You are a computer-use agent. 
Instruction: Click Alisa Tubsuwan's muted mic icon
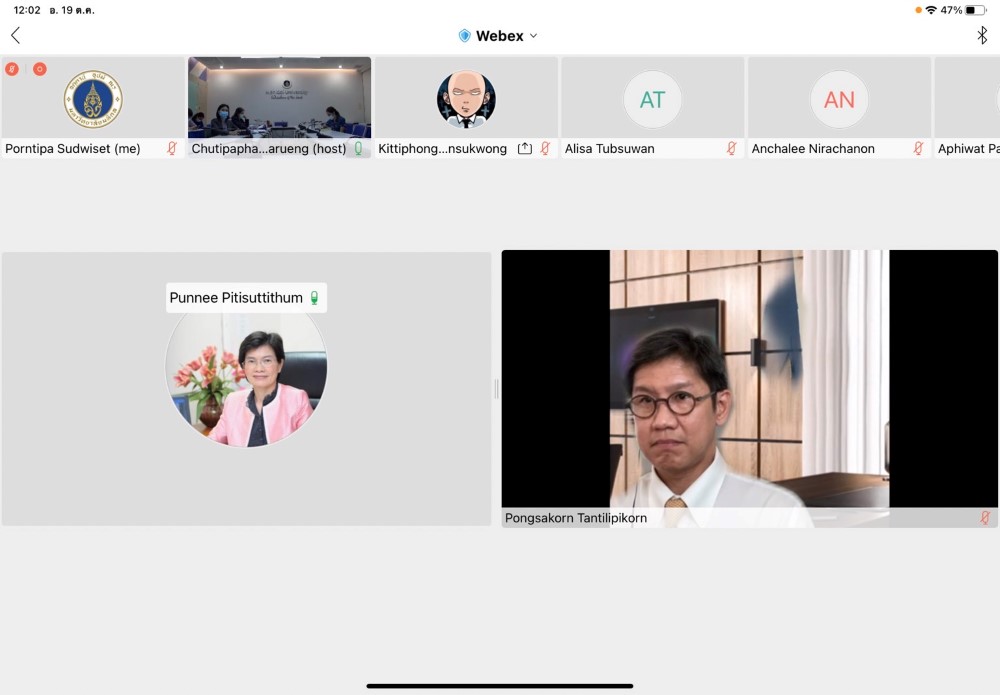(731, 149)
